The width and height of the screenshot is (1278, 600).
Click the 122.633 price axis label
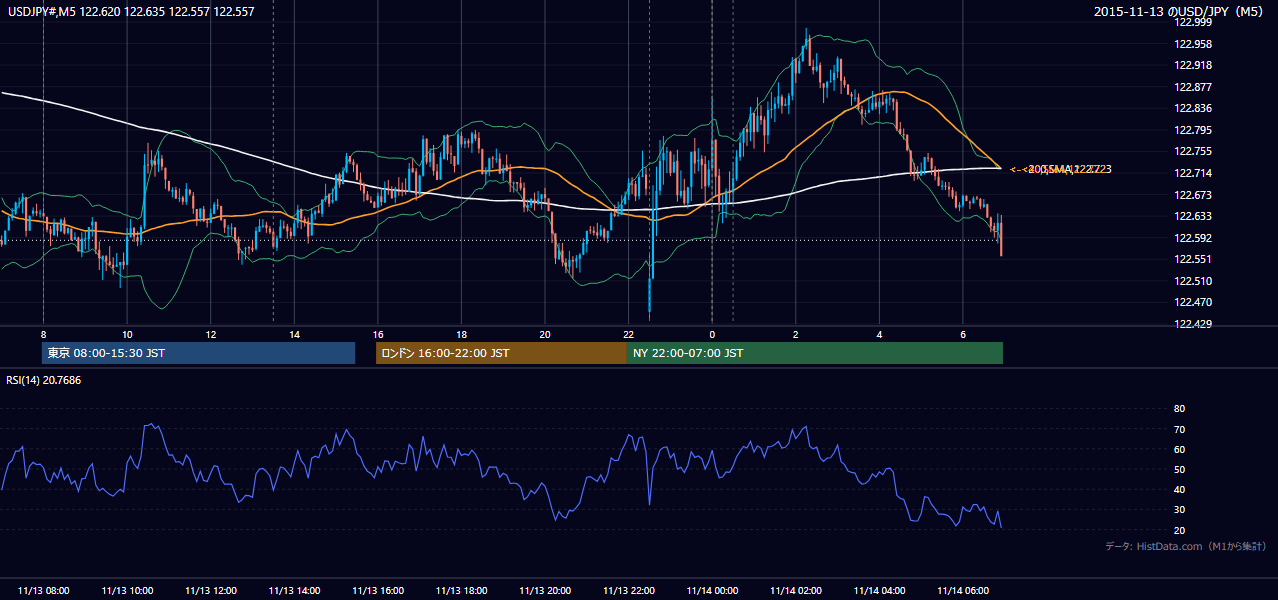[x=1194, y=216]
